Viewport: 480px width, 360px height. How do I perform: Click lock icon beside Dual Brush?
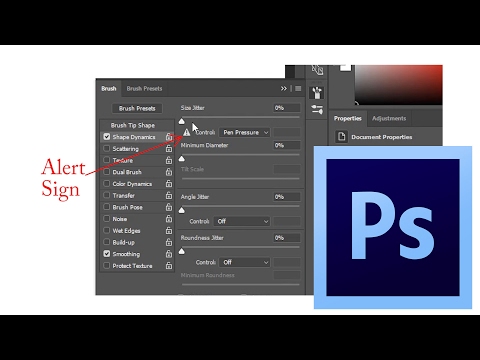click(169, 172)
